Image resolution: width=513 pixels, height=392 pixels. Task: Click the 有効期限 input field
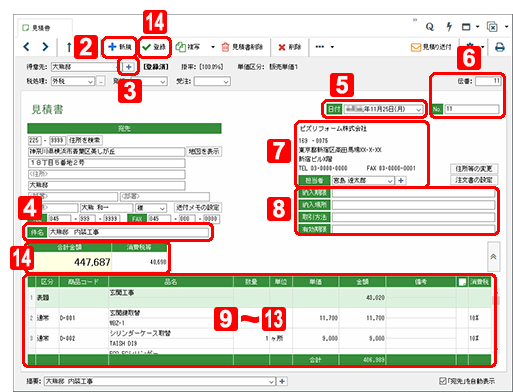pyautogui.click(x=413, y=229)
